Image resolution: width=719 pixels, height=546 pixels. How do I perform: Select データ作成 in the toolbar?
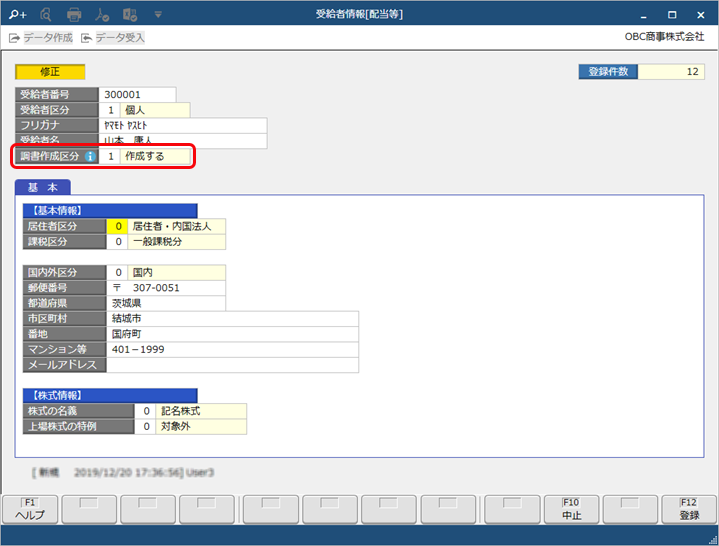coord(43,38)
